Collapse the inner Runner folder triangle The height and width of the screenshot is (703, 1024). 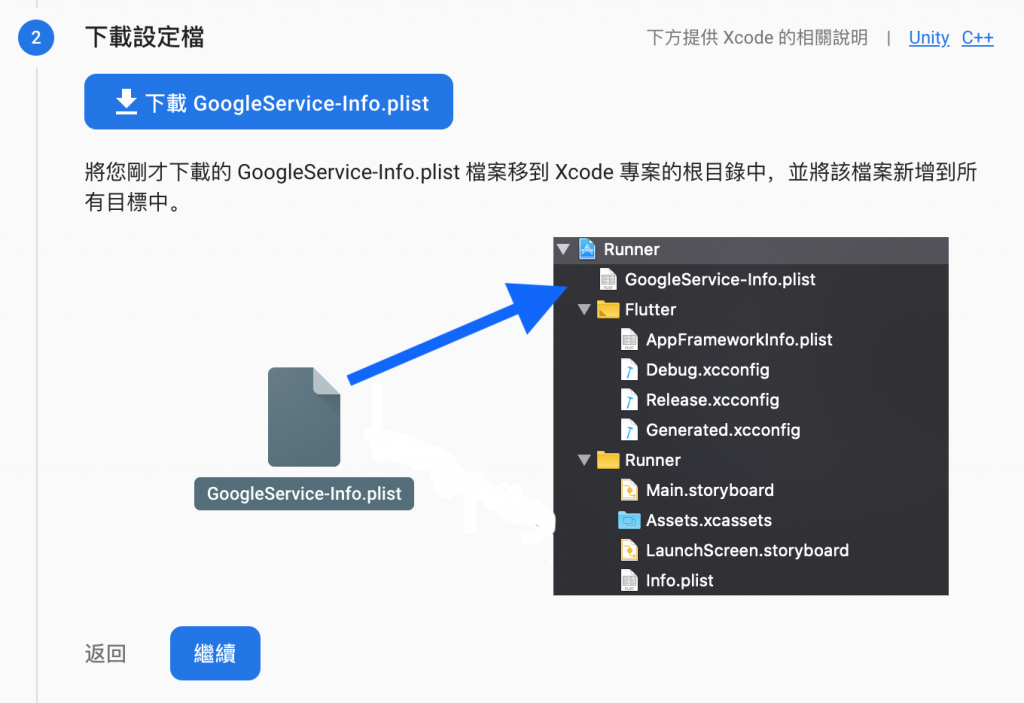584,460
